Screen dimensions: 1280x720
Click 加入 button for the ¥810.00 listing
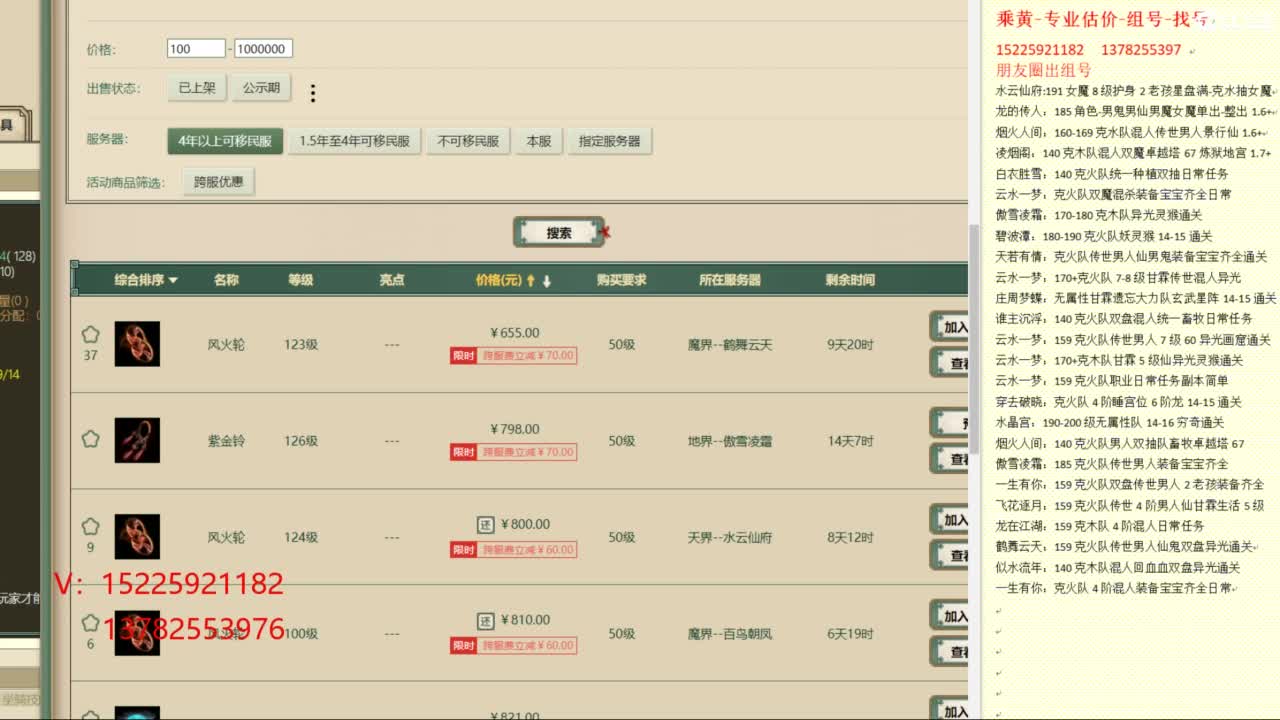(x=950, y=616)
